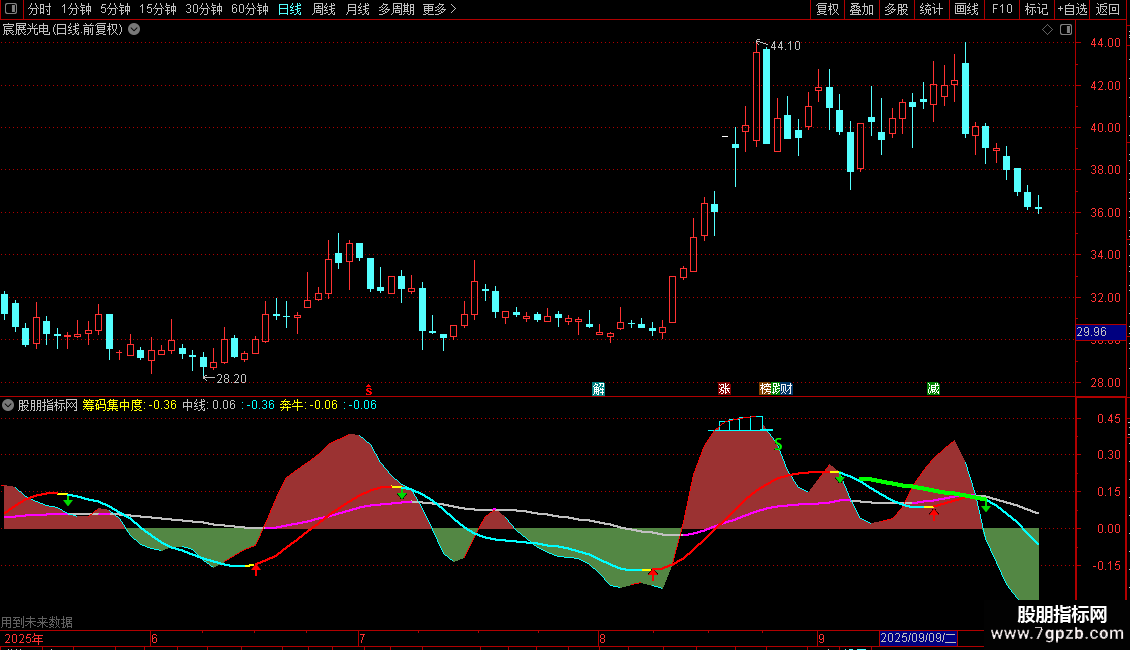Click the 中线 indicator value label
The height and width of the screenshot is (650, 1130).
pos(209,405)
